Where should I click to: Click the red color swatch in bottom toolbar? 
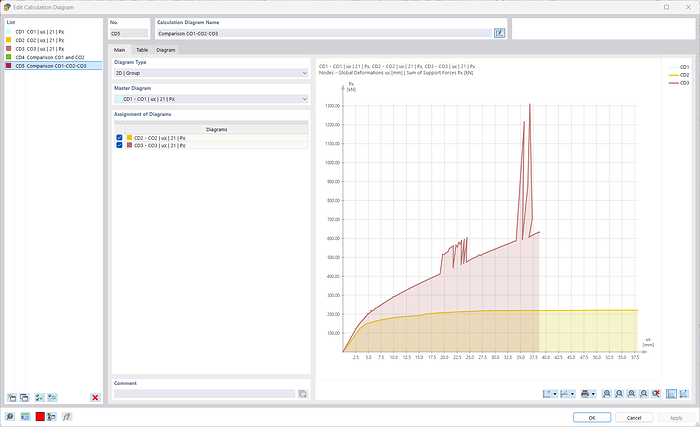[x=41, y=416]
